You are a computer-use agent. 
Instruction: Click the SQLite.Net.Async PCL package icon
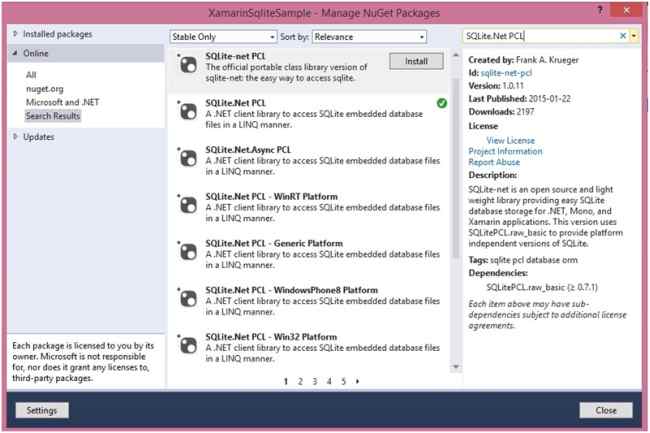point(188,158)
